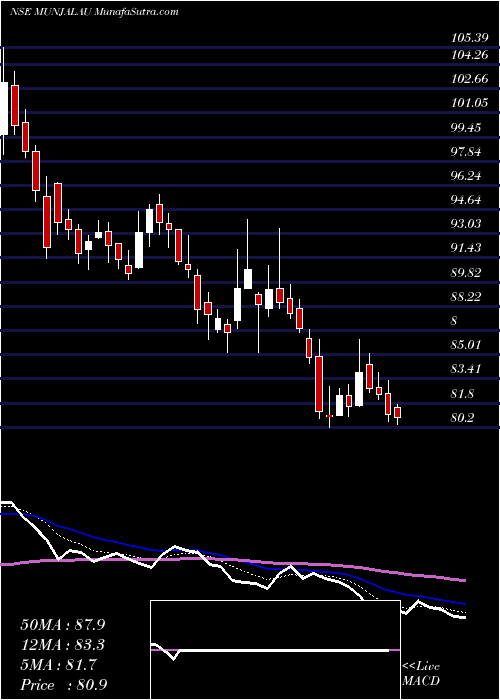Click the 83.41 price label

tap(466, 369)
